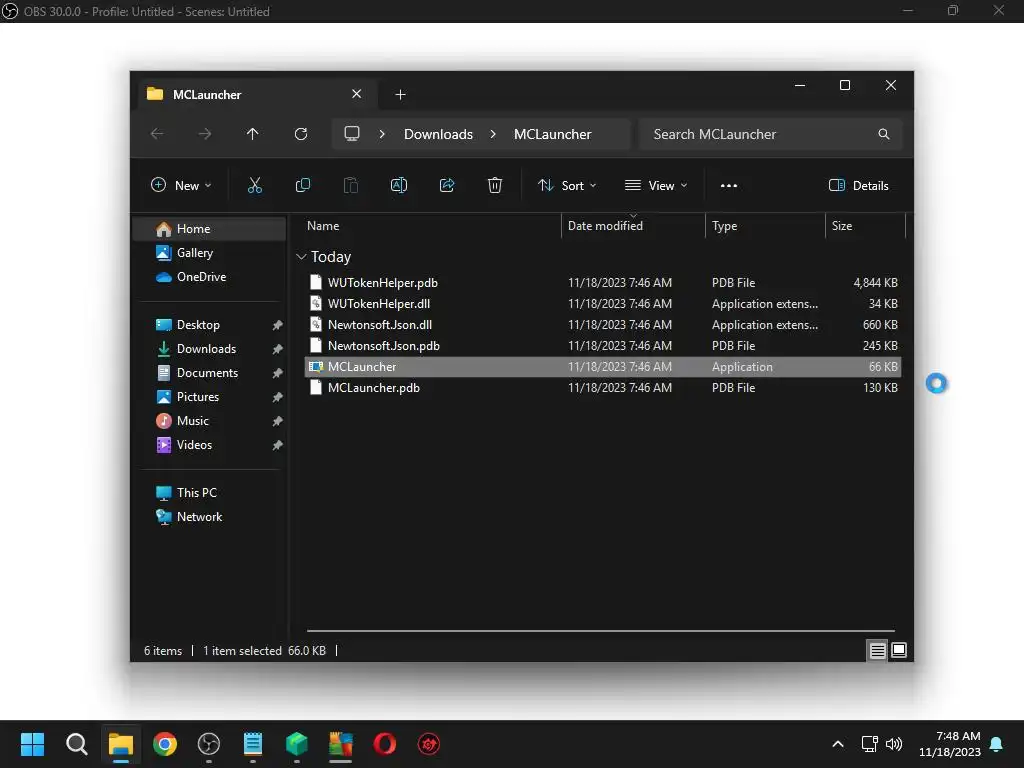
Task: Click MCLauncher in the address breadcrumb
Action: coord(552,134)
